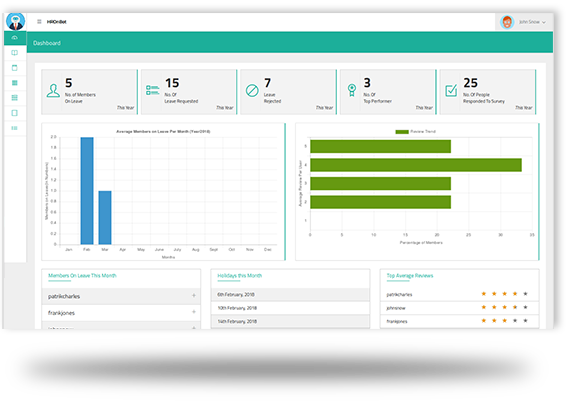Click the HROnBot robot logo avatar
The image size is (570, 401).
pyautogui.click(x=15, y=22)
